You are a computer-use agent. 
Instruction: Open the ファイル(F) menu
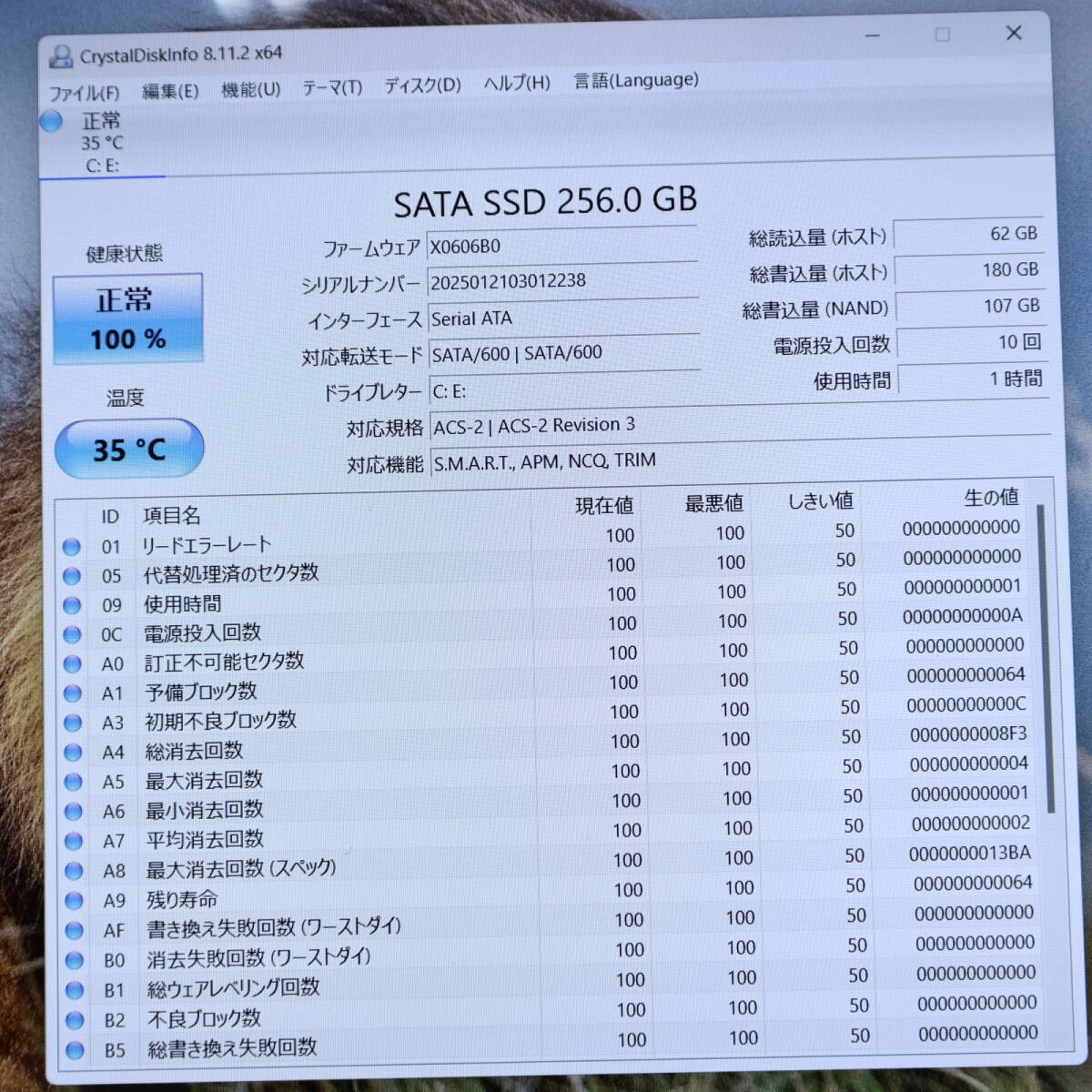tap(84, 93)
